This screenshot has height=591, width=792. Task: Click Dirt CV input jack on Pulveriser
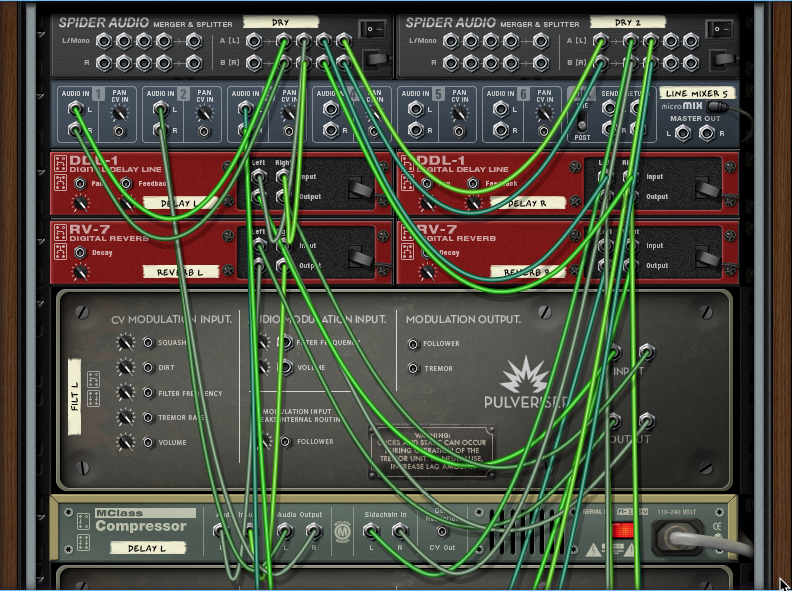pos(148,367)
